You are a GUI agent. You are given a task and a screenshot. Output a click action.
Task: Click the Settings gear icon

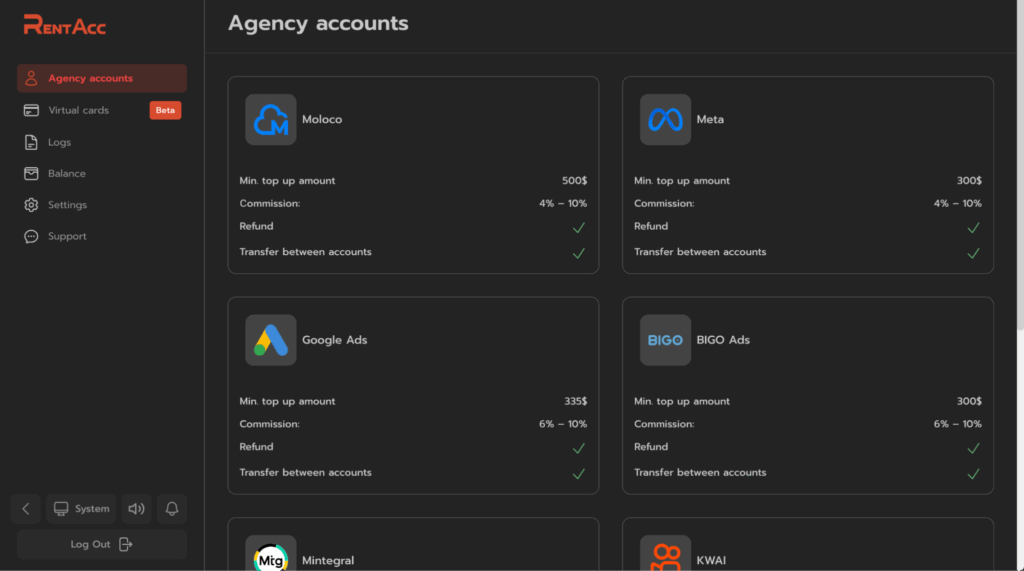point(31,204)
